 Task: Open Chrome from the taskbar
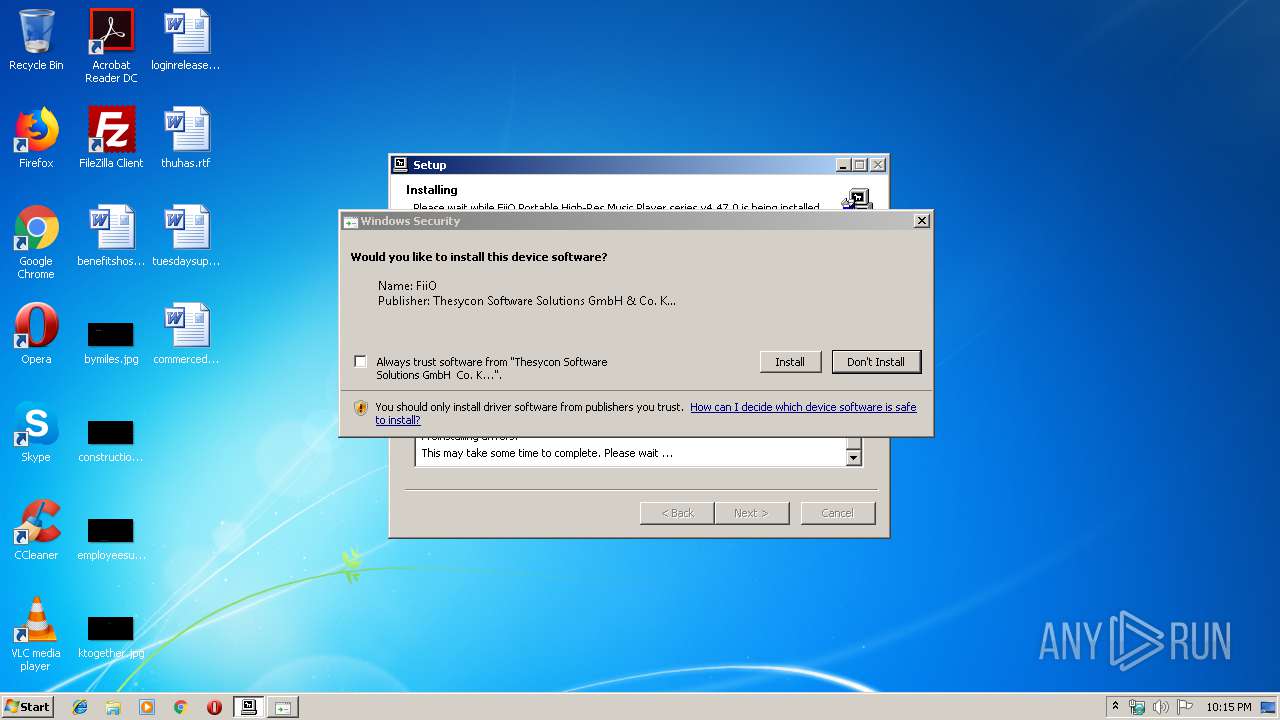(180, 707)
